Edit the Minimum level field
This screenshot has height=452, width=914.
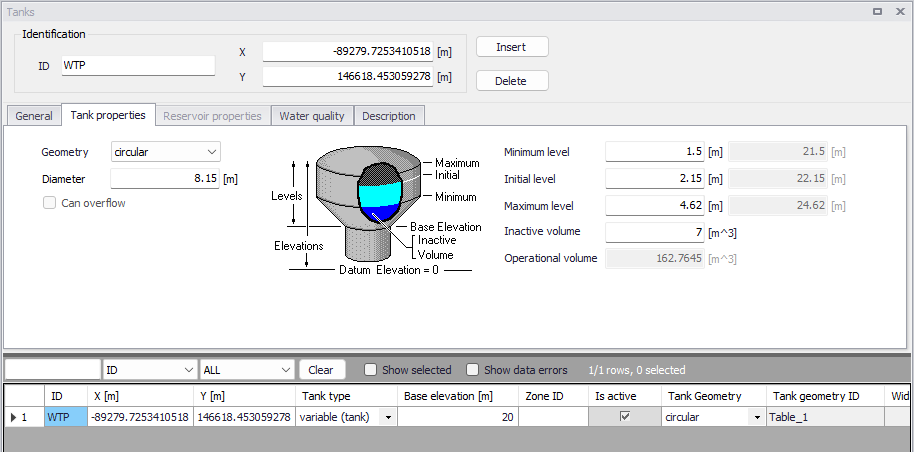655,152
